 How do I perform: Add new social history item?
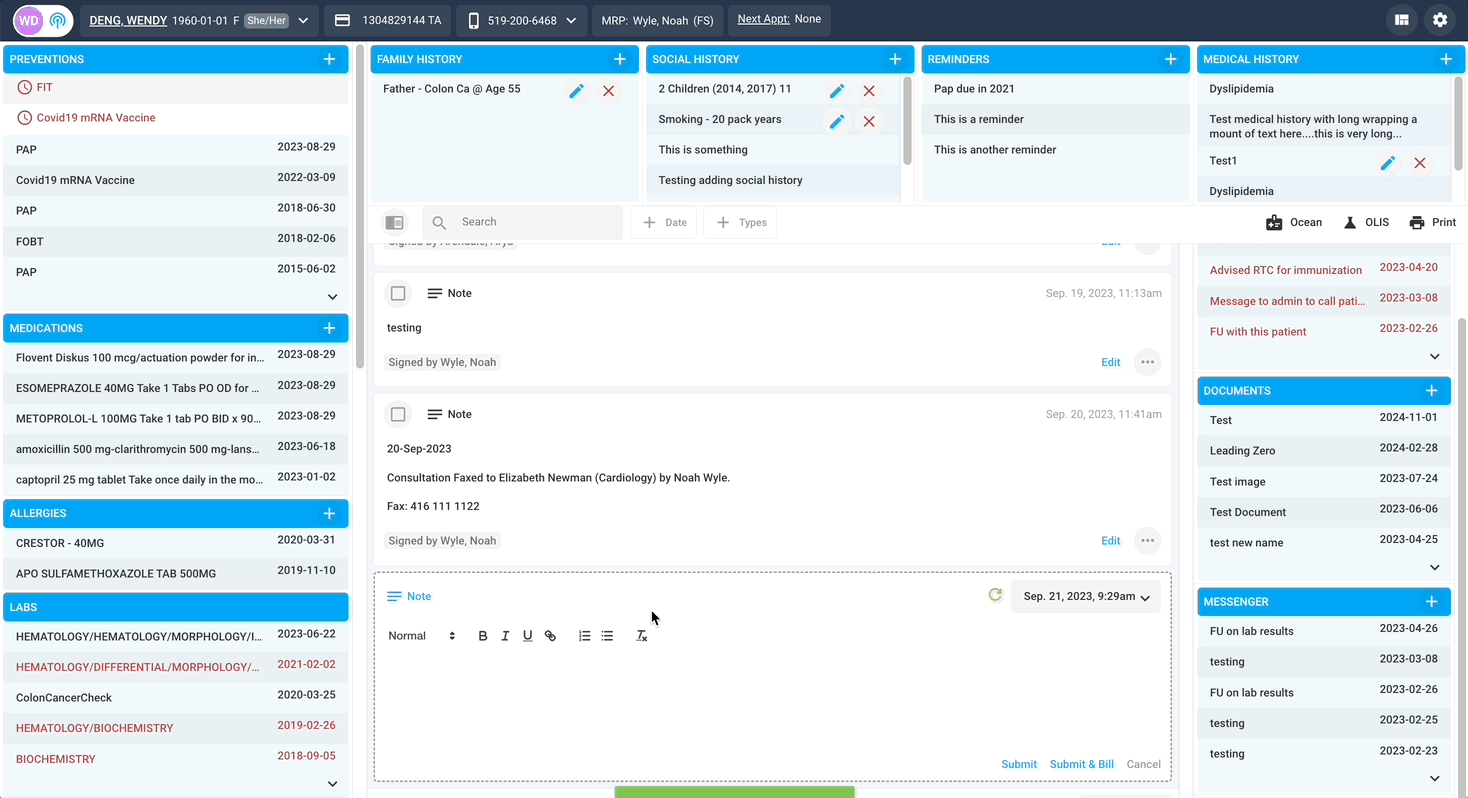[895, 59]
